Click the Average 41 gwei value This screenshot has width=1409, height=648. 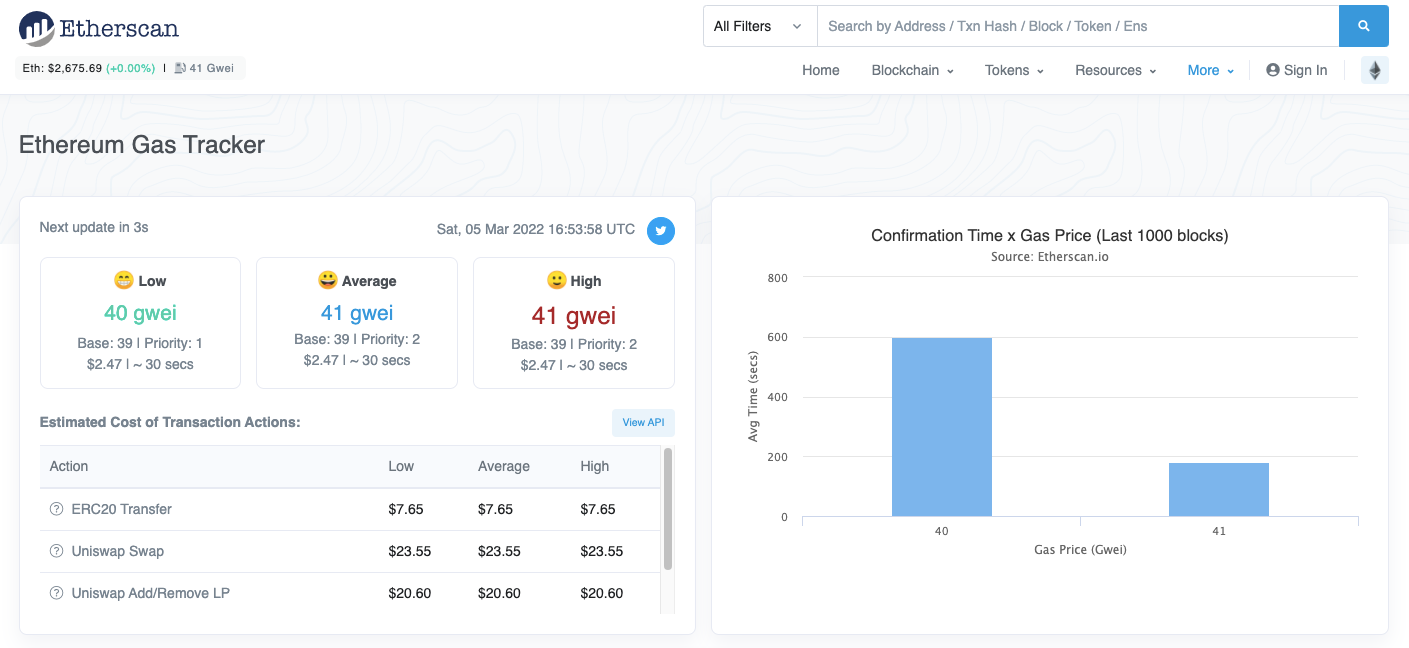[x=357, y=313]
